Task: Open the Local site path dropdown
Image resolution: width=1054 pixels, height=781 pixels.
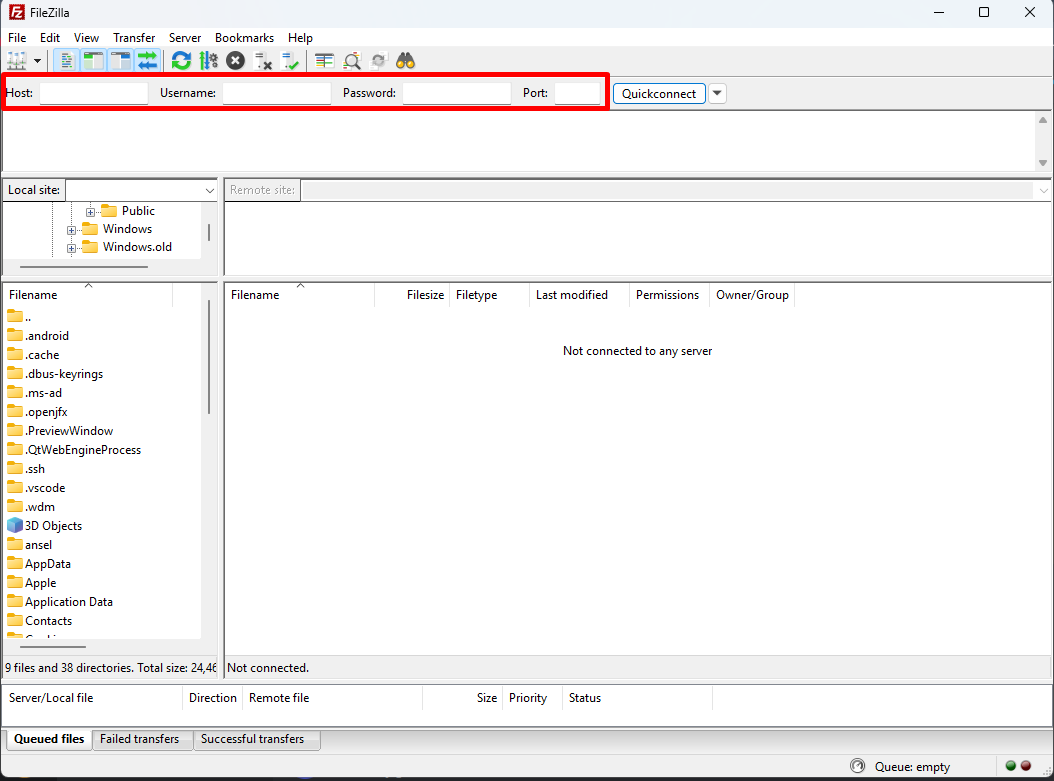Action: [209, 190]
